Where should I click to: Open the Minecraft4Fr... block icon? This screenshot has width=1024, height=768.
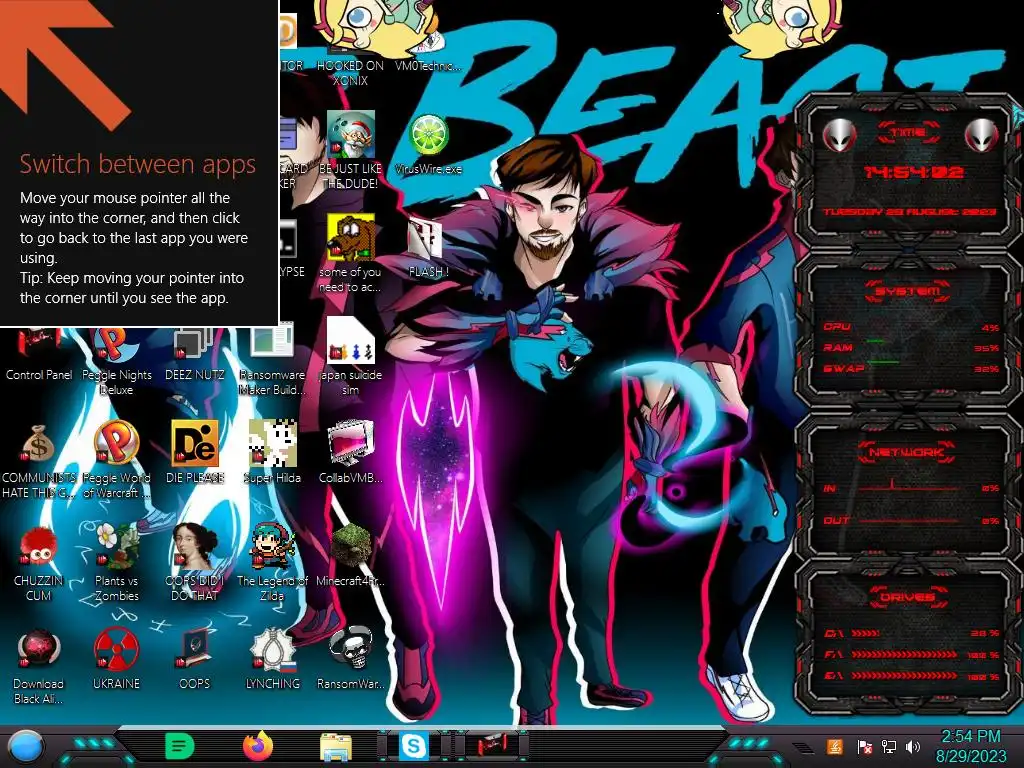pos(350,555)
